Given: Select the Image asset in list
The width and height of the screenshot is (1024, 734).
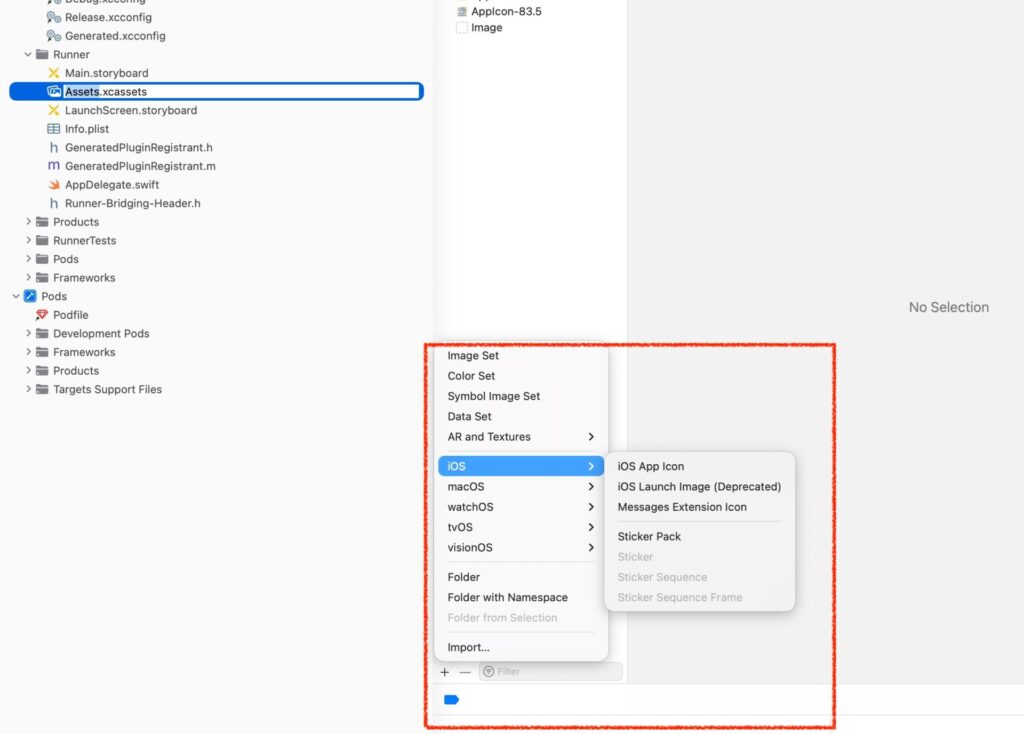Looking at the screenshot, I should click(486, 28).
